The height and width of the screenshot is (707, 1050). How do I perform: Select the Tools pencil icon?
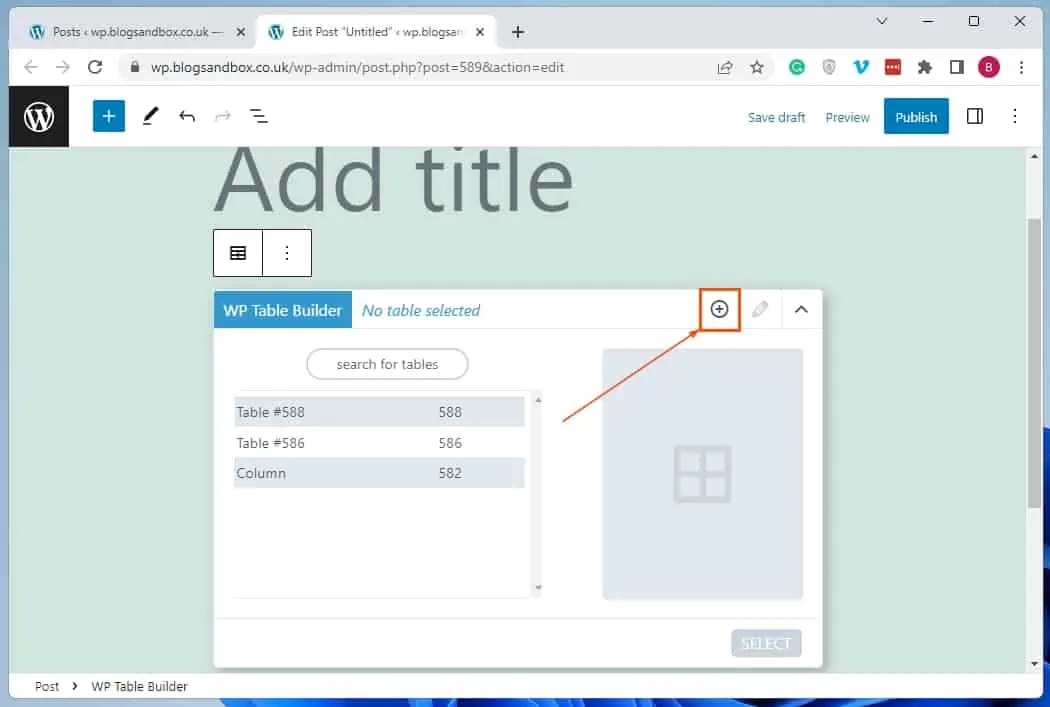(x=151, y=116)
